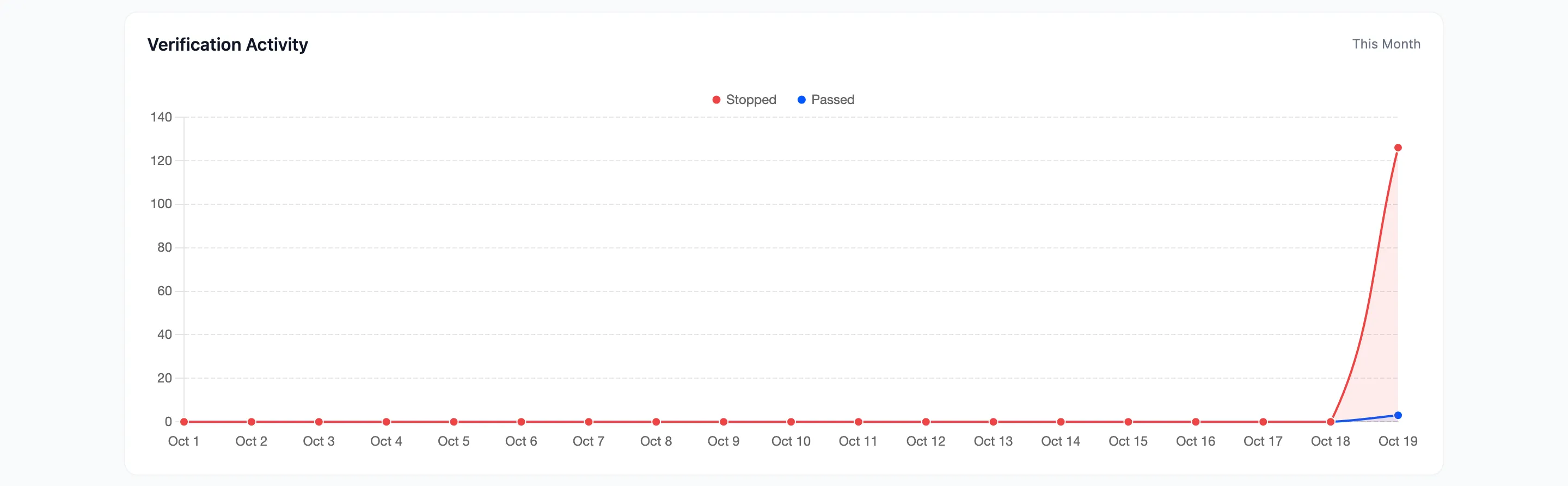The width and height of the screenshot is (1568, 486).
Task: Toggle the Passed series in the legend
Action: [826, 100]
